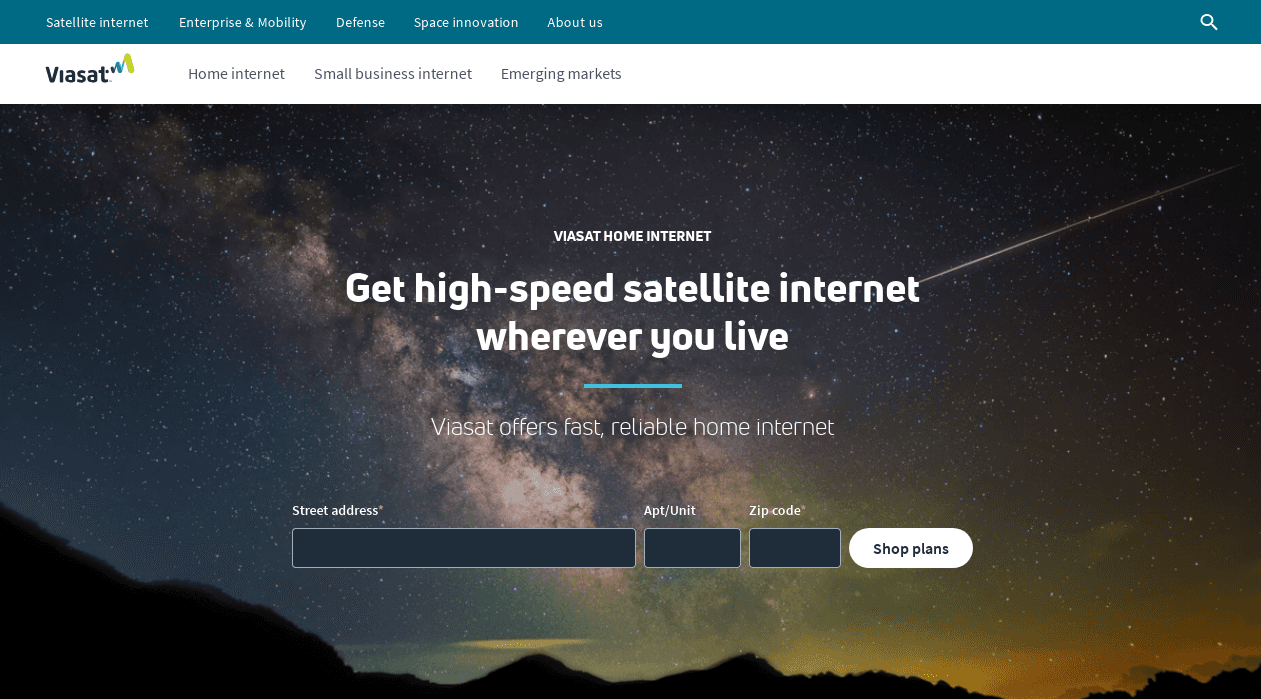Open Space innovation page
This screenshot has height=699, width=1261.
[466, 22]
